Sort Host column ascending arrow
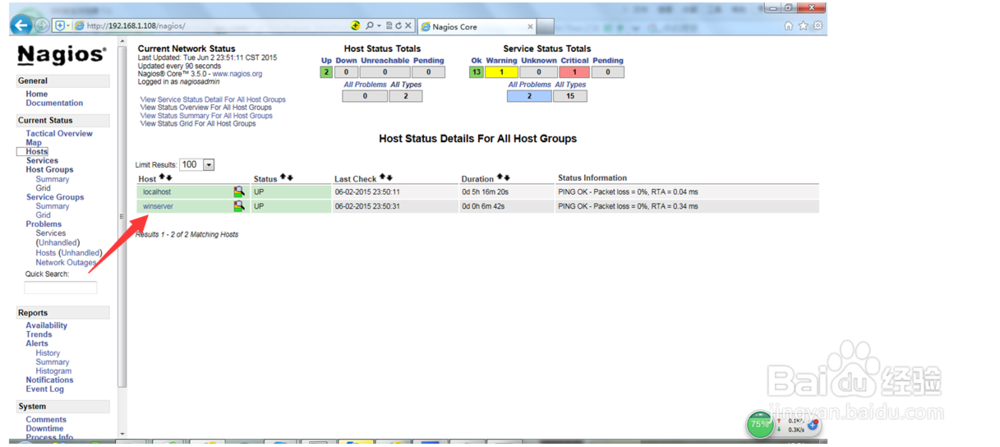Screen dimensions: 1000x447 point(162,177)
